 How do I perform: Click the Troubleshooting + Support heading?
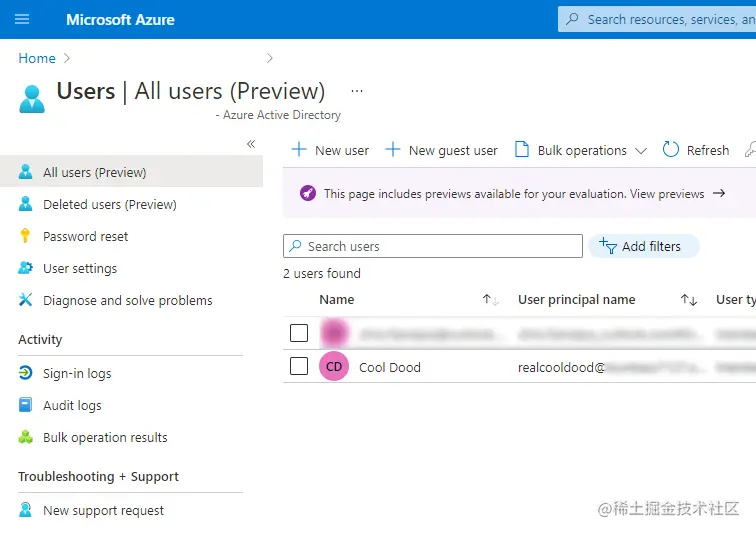(98, 477)
